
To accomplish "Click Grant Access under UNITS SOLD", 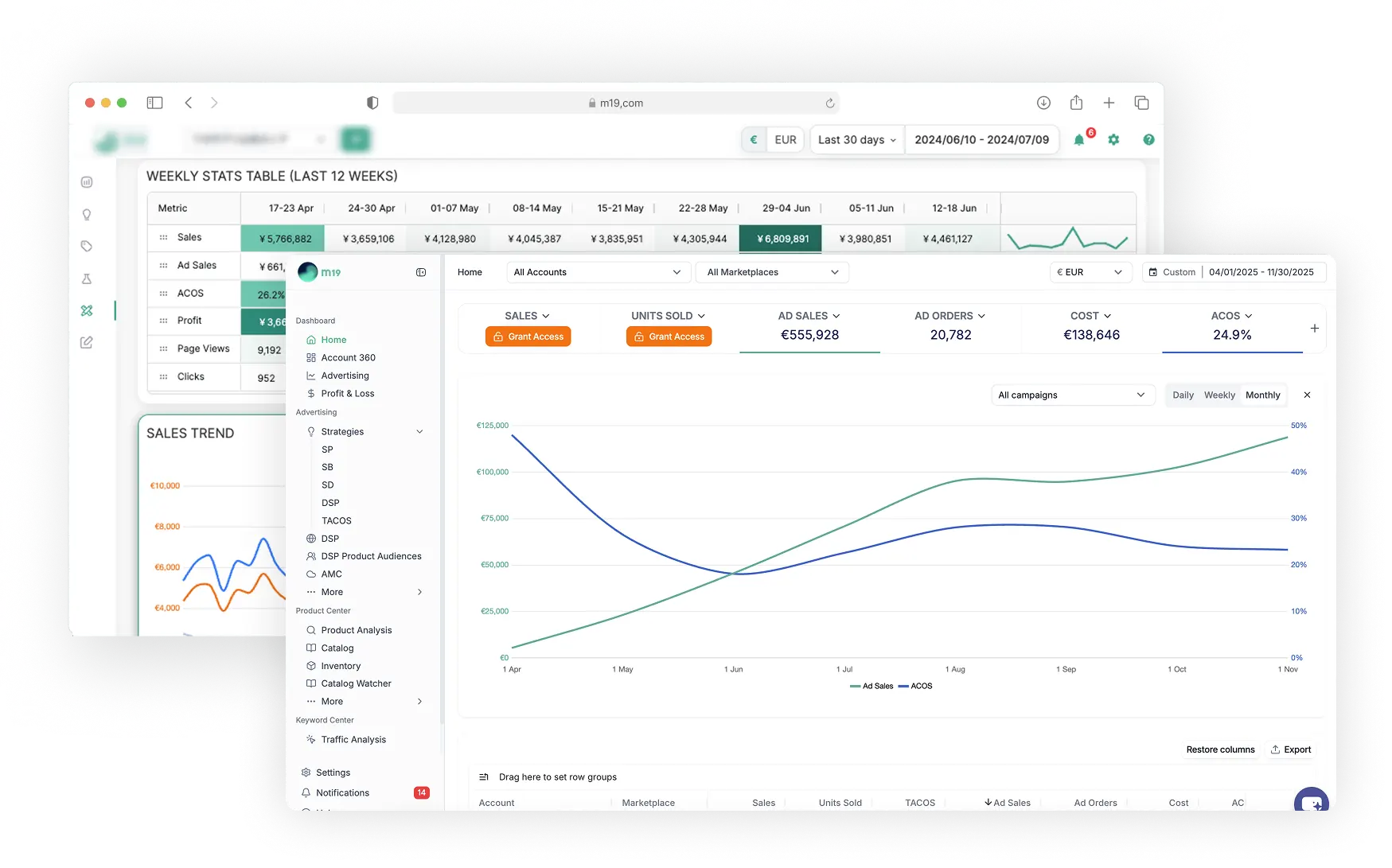I will (669, 337).
